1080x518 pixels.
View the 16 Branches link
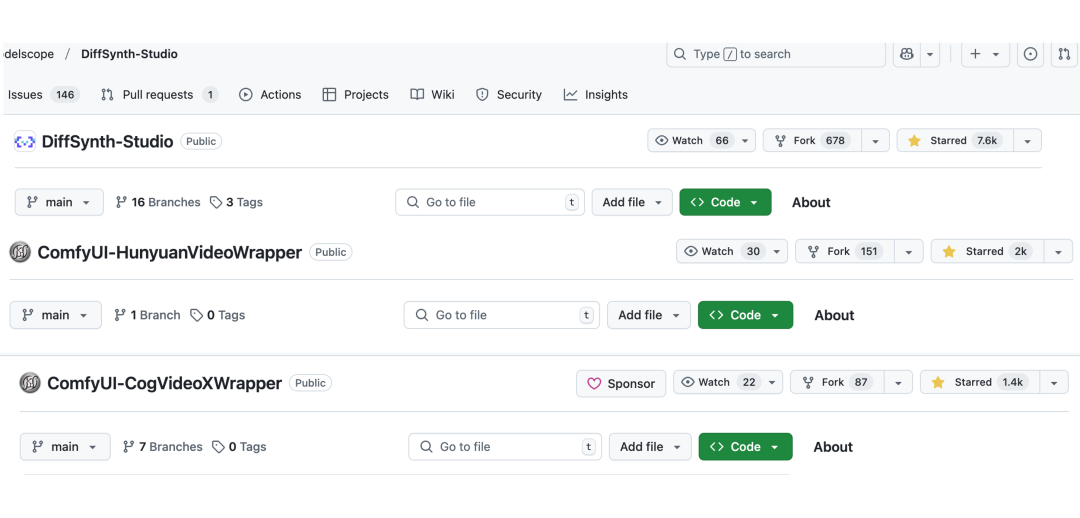coord(158,203)
